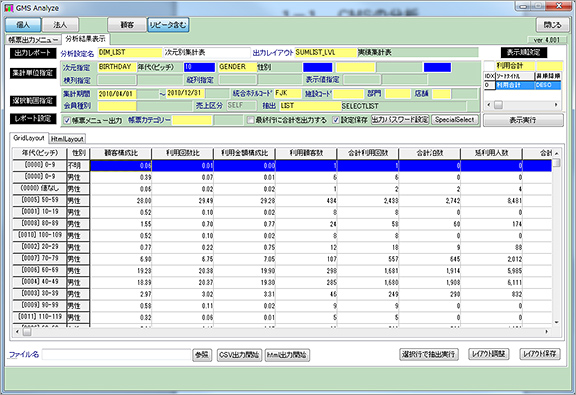Click the 年代(ピッチ) column header

click(40, 153)
